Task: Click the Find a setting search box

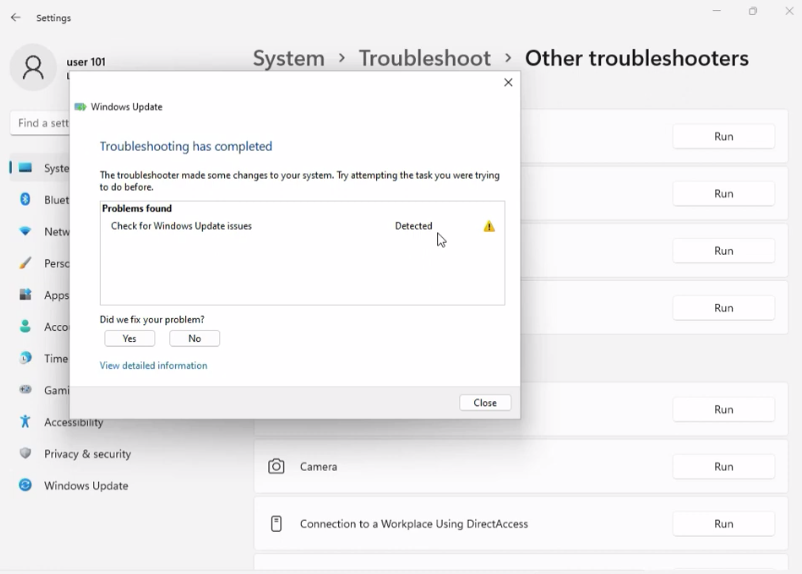Action: (x=40, y=123)
